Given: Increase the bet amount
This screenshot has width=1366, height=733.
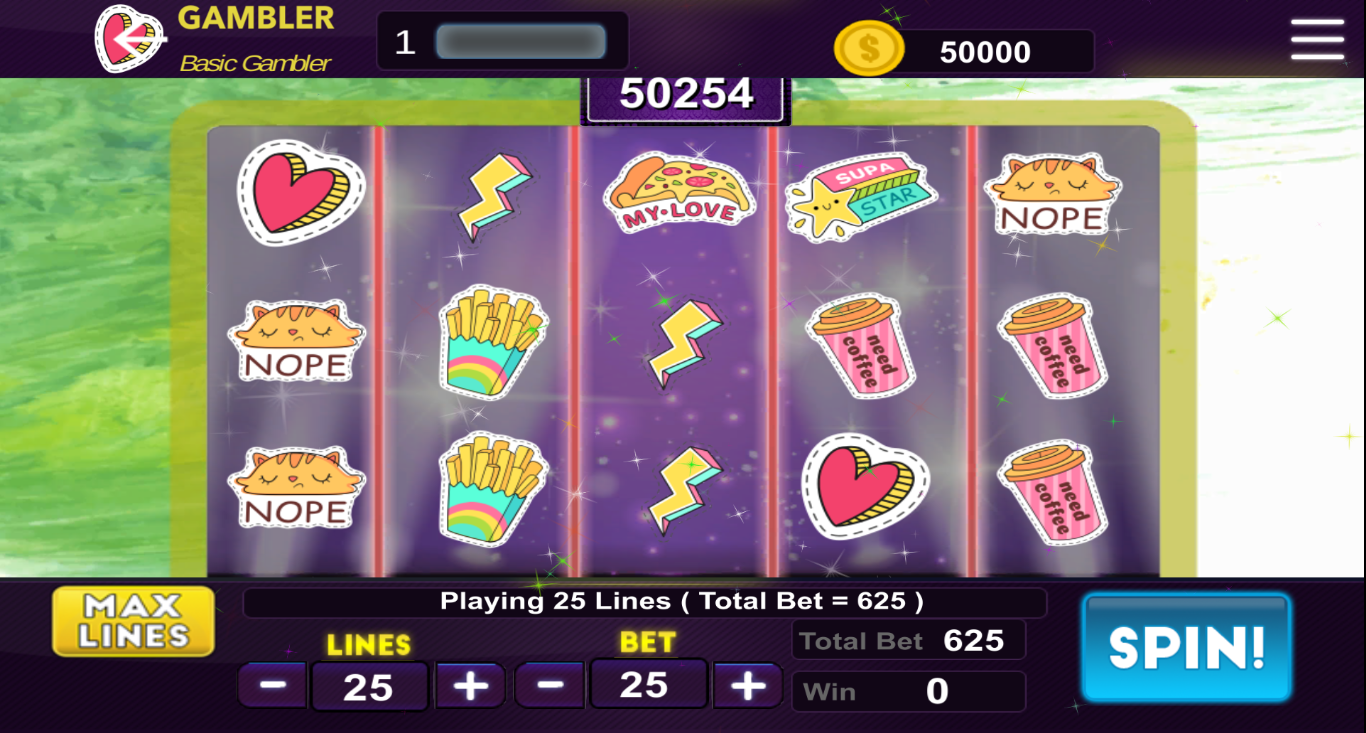Looking at the screenshot, I should [747, 685].
